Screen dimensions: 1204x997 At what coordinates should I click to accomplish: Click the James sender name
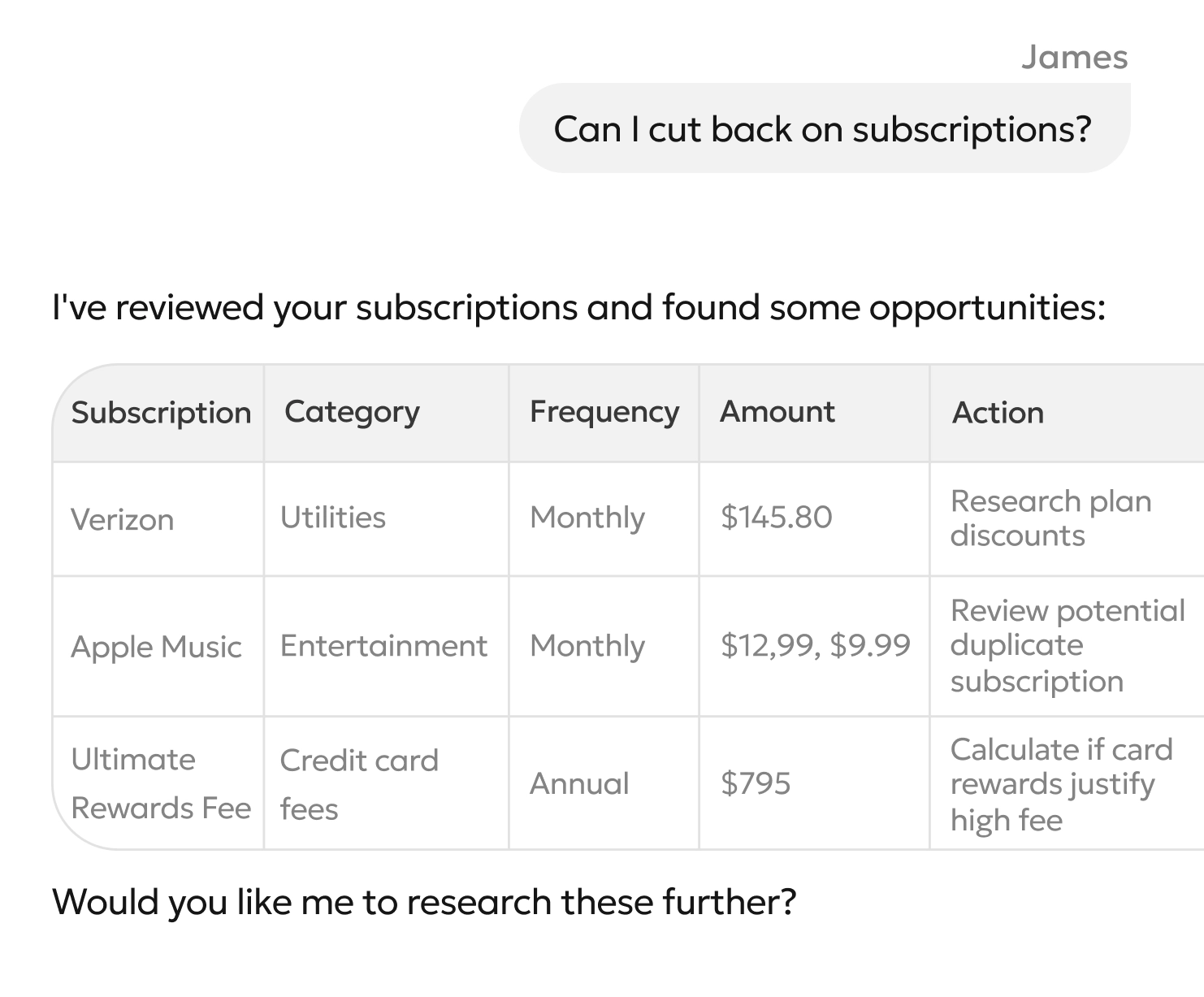(x=1074, y=58)
